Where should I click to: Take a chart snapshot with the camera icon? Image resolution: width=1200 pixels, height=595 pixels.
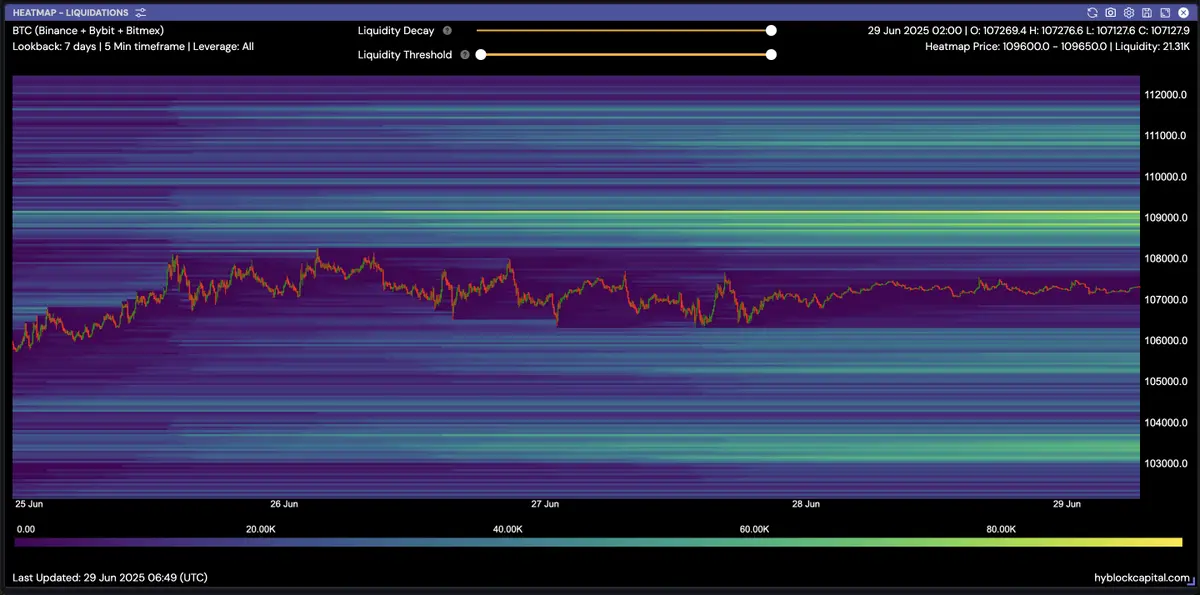1111,13
